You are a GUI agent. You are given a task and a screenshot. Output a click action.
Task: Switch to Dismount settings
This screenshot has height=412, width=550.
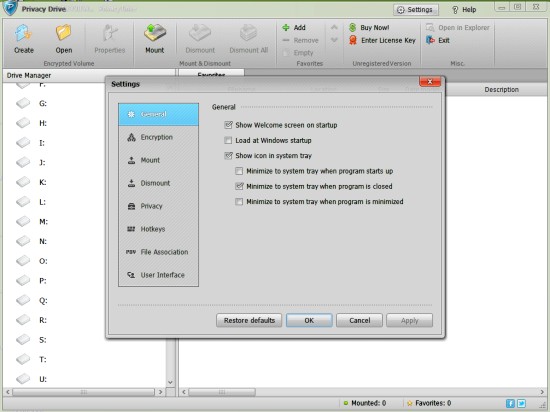click(159, 183)
